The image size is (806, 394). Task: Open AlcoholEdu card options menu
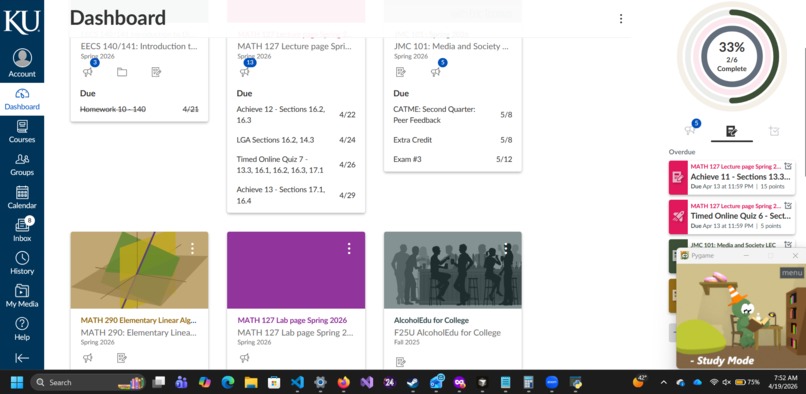coord(506,248)
